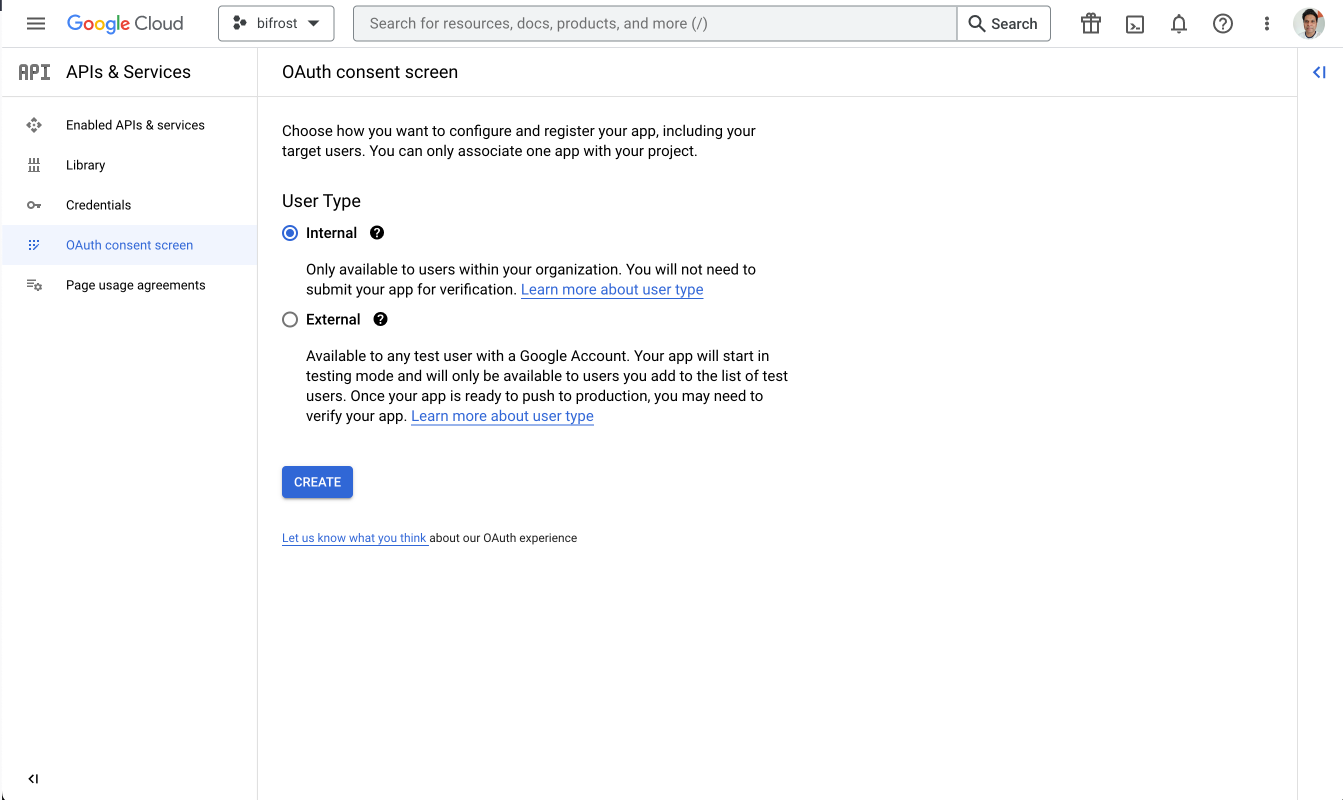Select OAuth consent screen in sidebar
Image resolution: width=1343 pixels, height=800 pixels.
point(129,245)
